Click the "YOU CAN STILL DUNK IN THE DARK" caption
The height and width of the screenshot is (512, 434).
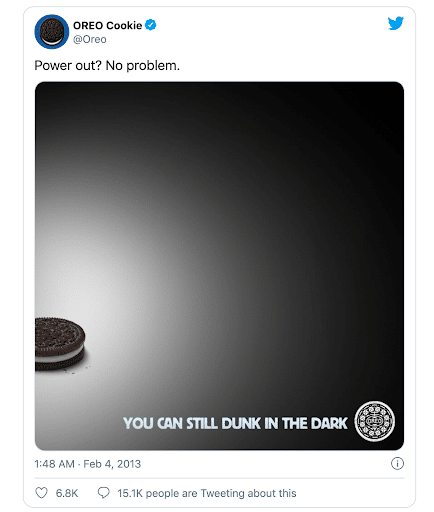tap(235, 423)
